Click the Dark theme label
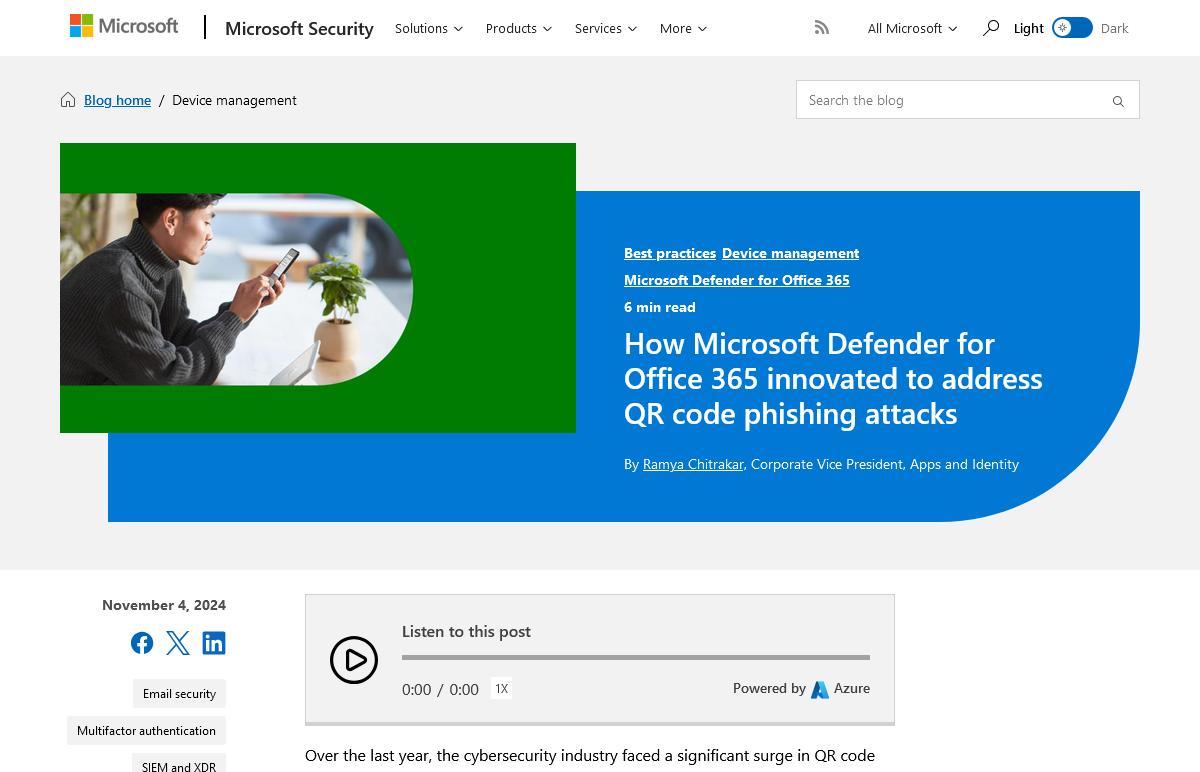This screenshot has width=1200, height=772. (1114, 28)
